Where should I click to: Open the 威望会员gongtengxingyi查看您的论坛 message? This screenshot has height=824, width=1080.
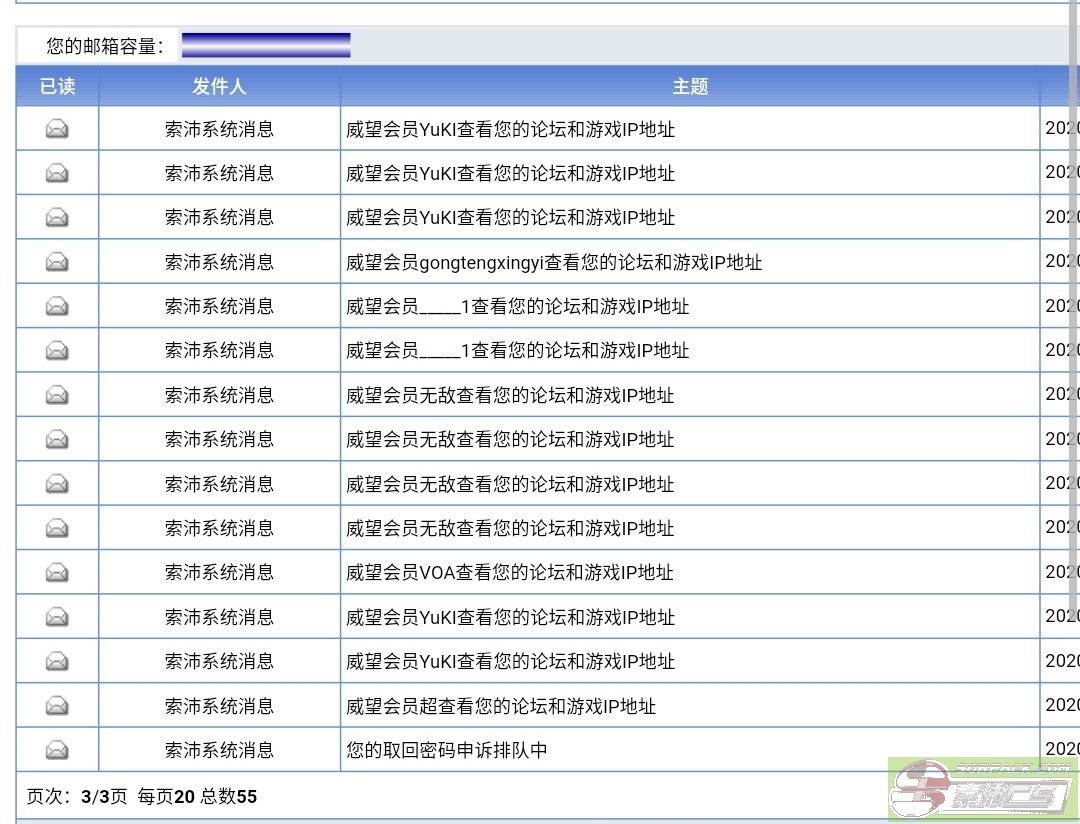(x=554, y=263)
